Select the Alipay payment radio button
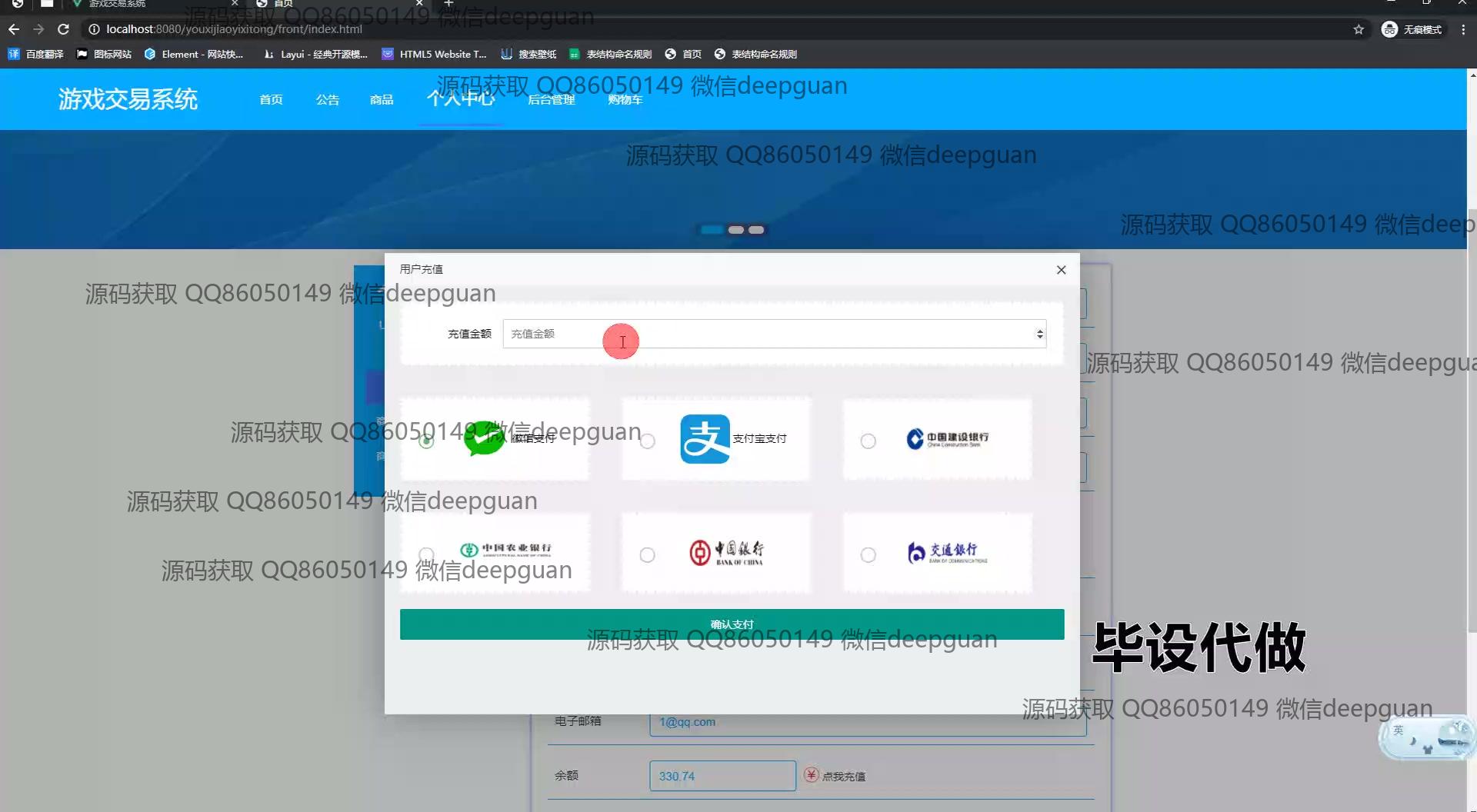Image resolution: width=1477 pixels, height=812 pixels. pyautogui.click(x=648, y=441)
